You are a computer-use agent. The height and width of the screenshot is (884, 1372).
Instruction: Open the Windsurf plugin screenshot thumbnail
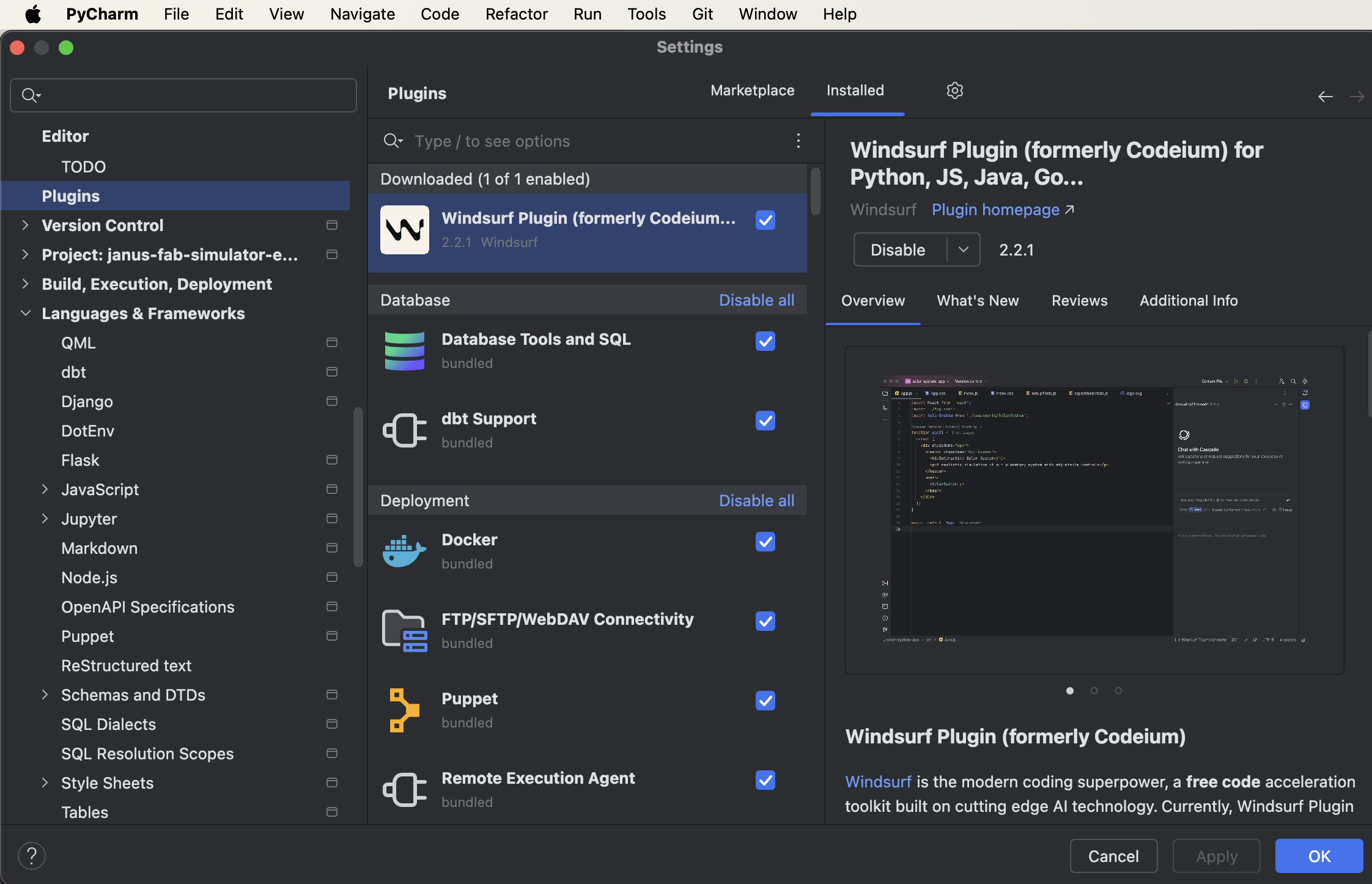point(1094,510)
